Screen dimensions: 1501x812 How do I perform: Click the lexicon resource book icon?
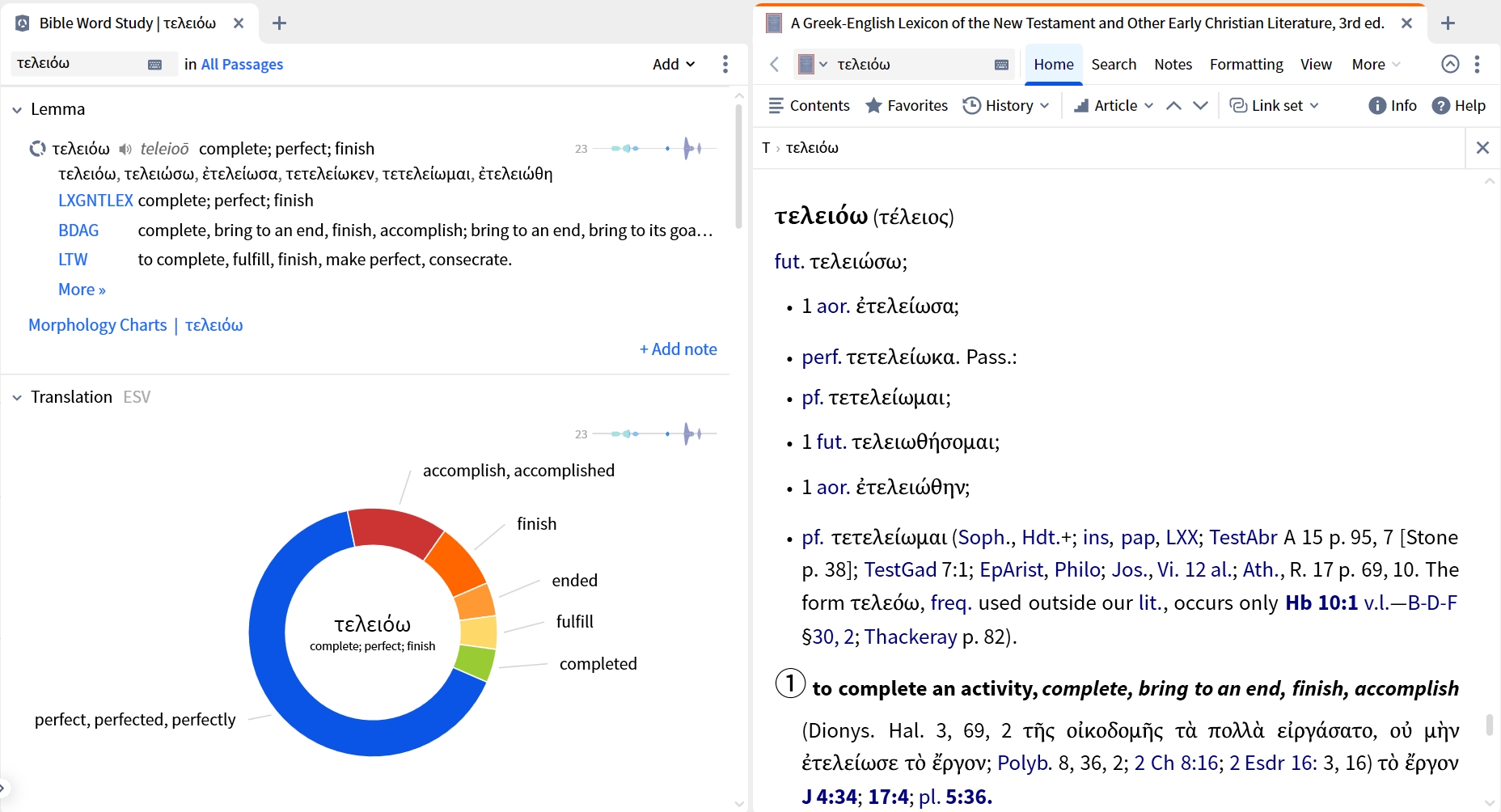pyautogui.click(x=806, y=64)
